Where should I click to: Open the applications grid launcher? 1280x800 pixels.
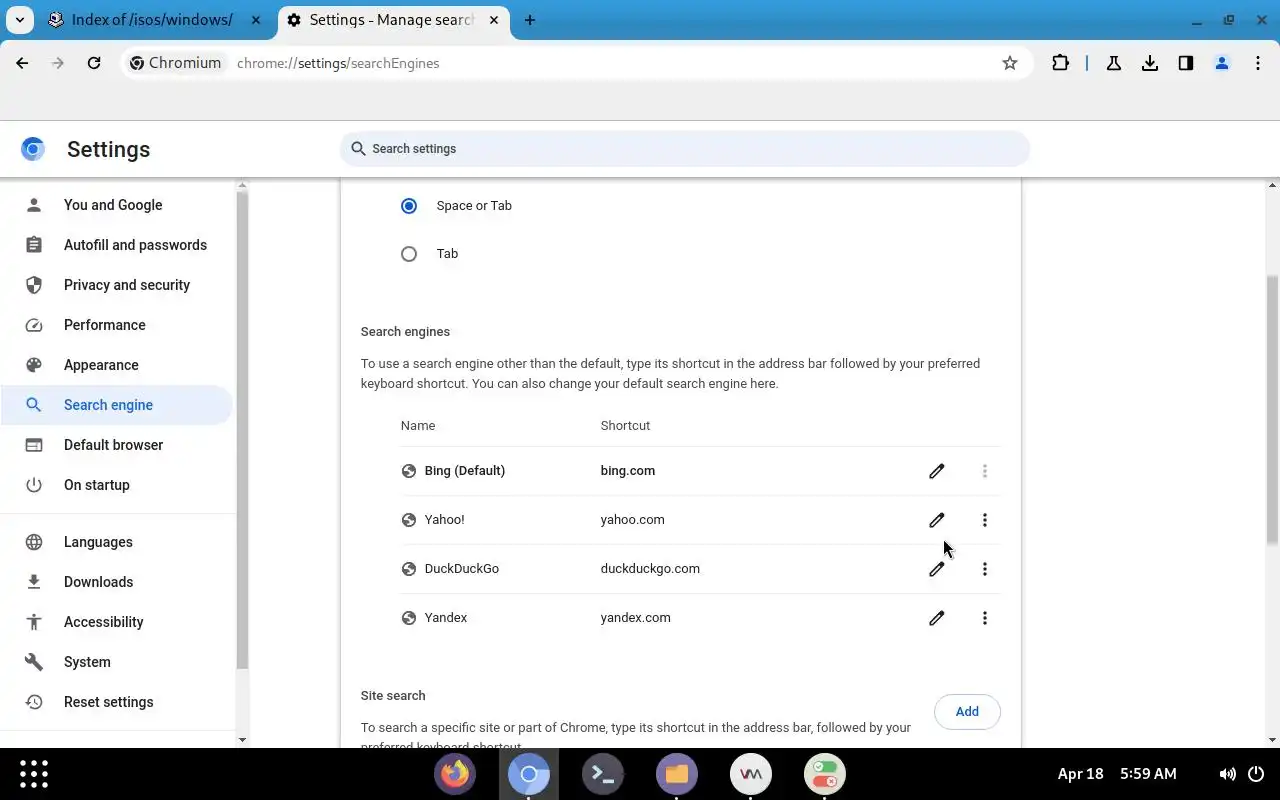click(34, 774)
